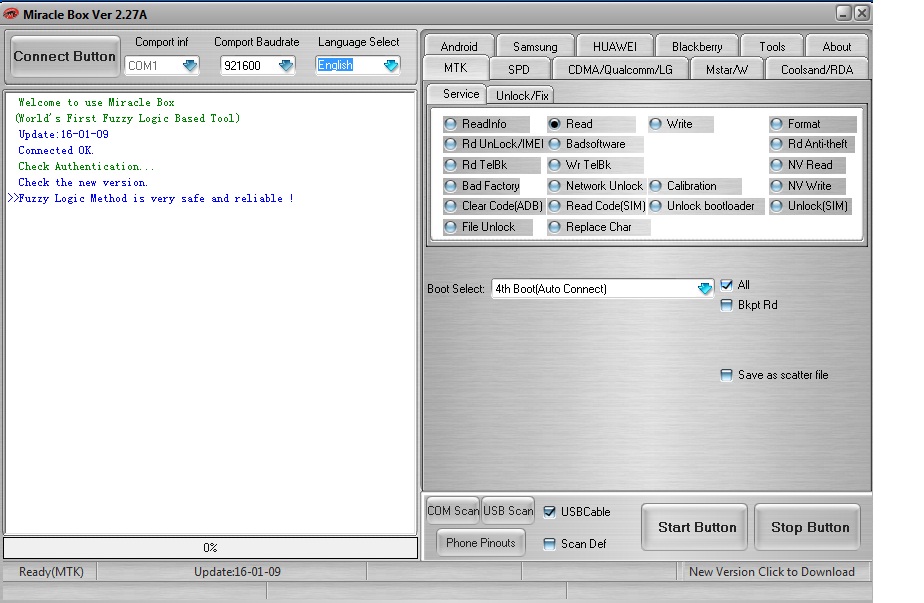Select the MTK tab
This screenshot has height=603, width=924.
click(x=456, y=68)
